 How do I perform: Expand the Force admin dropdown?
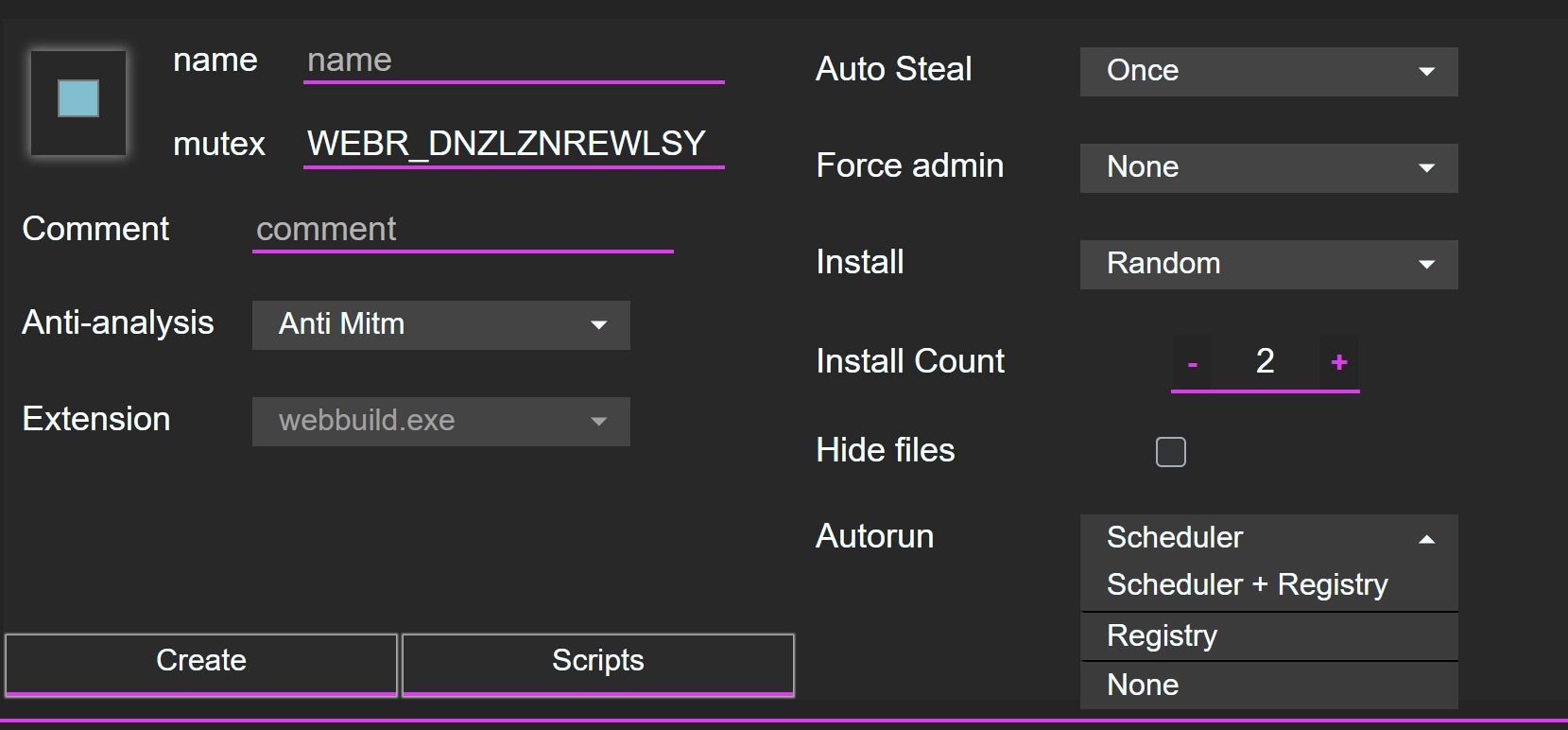[x=1268, y=168]
